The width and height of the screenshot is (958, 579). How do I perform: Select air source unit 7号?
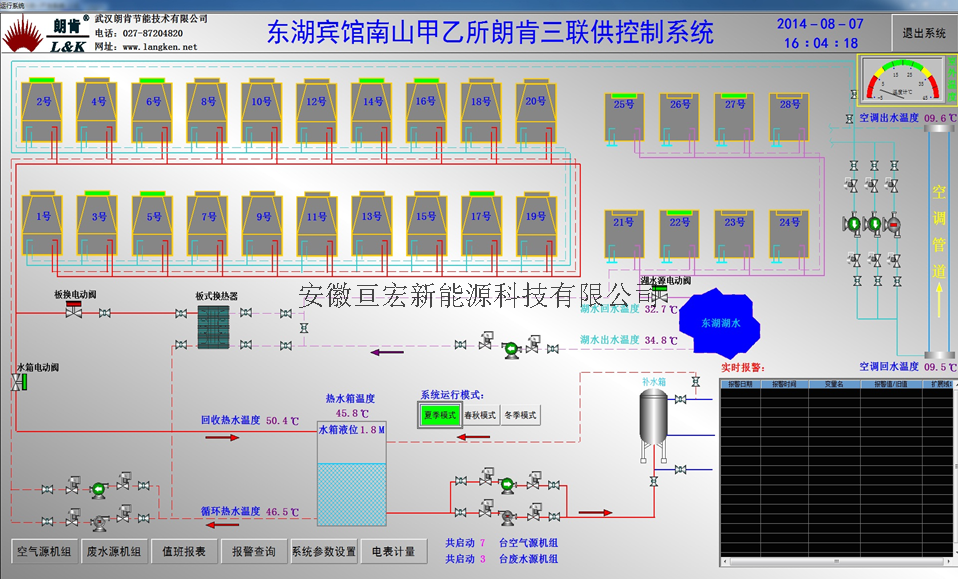(x=207, y=223)
